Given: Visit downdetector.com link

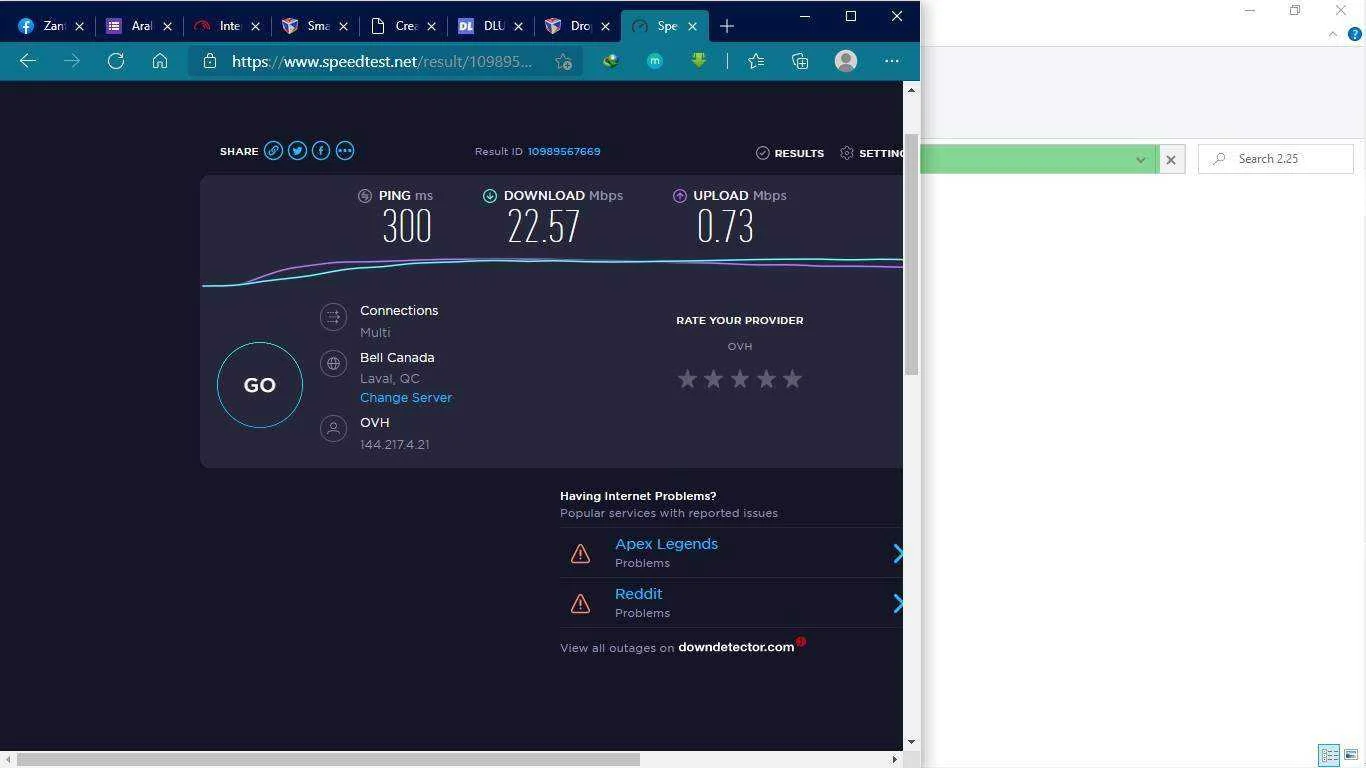Looking at the screenshot, I should click(x=736, y=647).
